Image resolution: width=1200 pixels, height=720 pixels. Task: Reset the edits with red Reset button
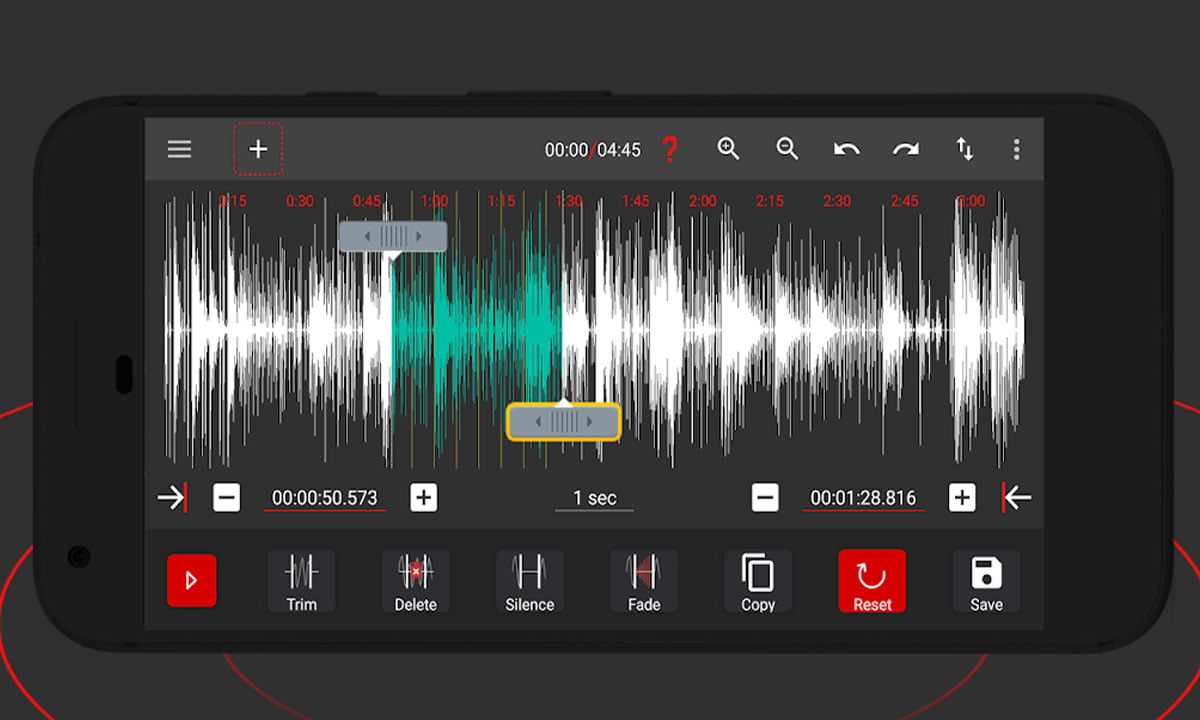click(872, 581)
